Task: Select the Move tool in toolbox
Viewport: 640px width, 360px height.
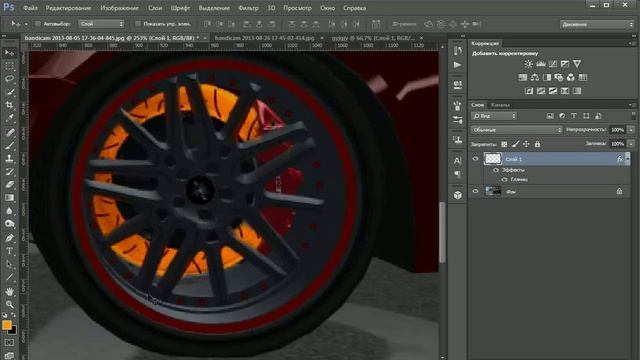Action: point(9,52)
